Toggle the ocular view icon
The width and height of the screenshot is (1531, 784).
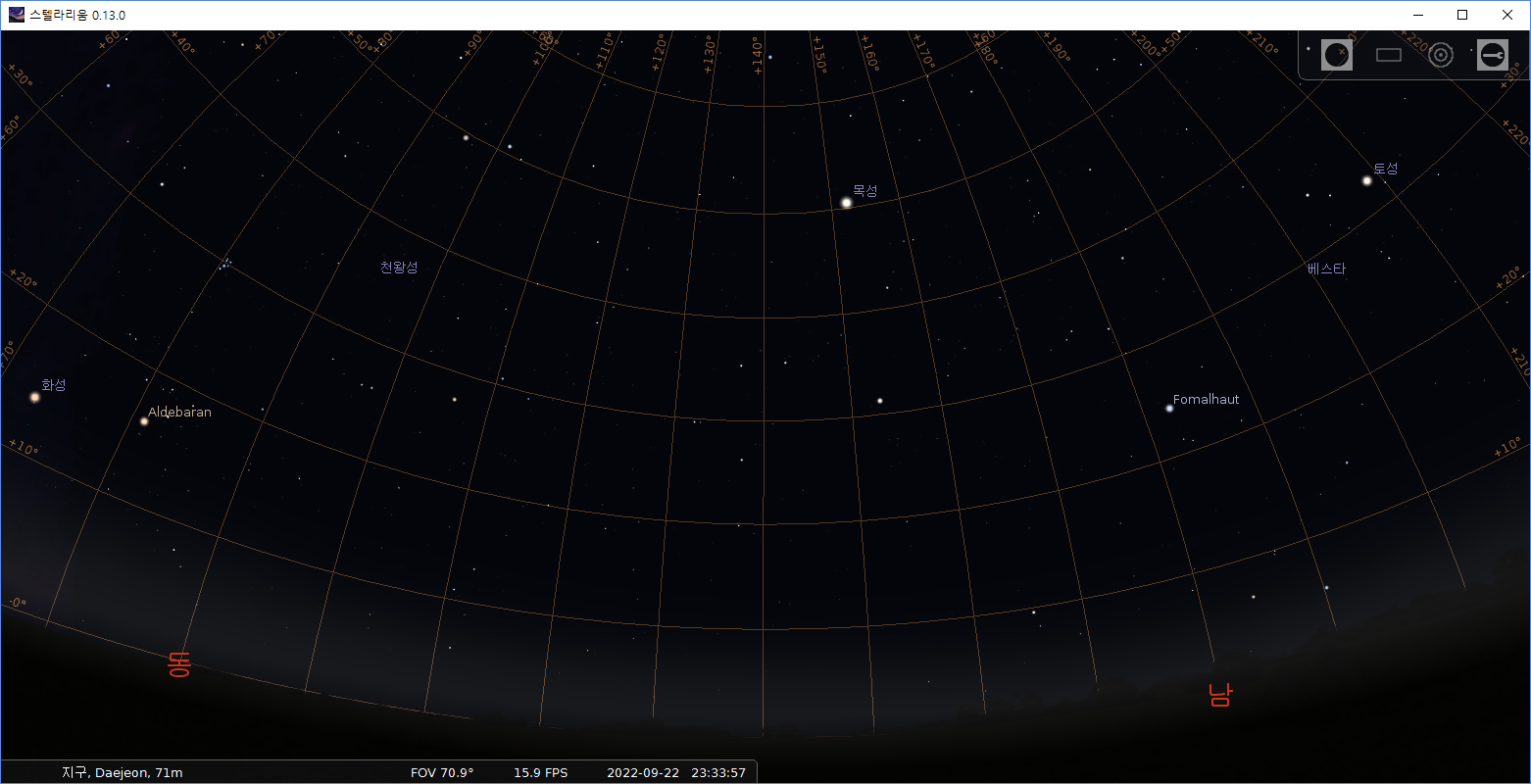(x=1336, y=55)
